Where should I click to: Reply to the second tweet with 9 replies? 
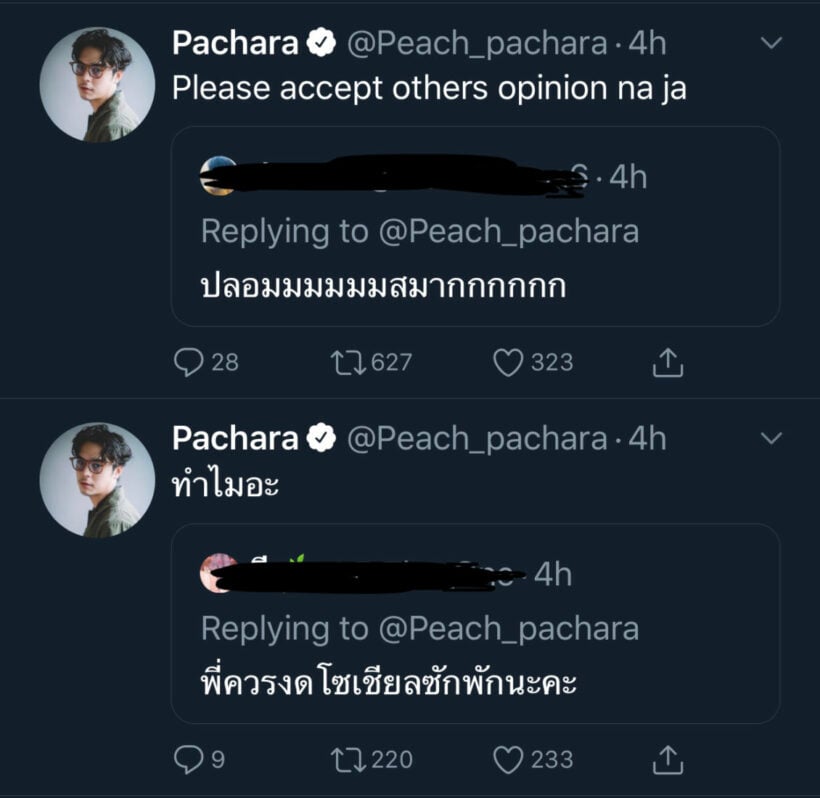tap(188, 760)
